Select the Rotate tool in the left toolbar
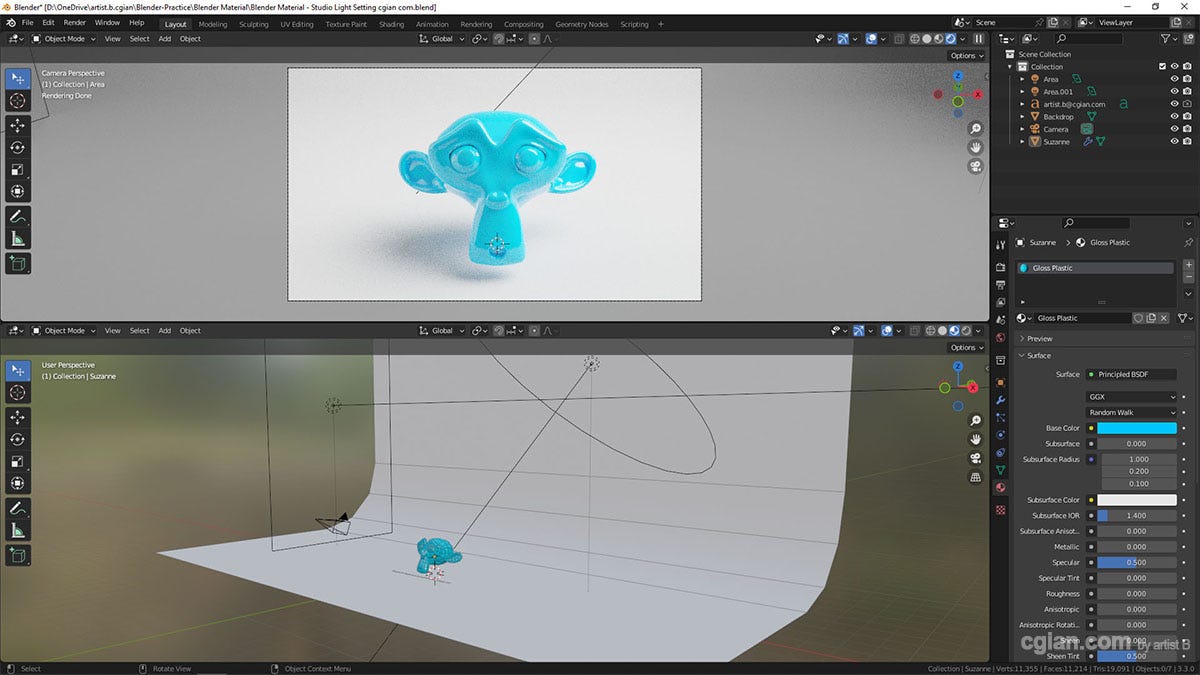The image size is (1200, 675). [16, 147]
